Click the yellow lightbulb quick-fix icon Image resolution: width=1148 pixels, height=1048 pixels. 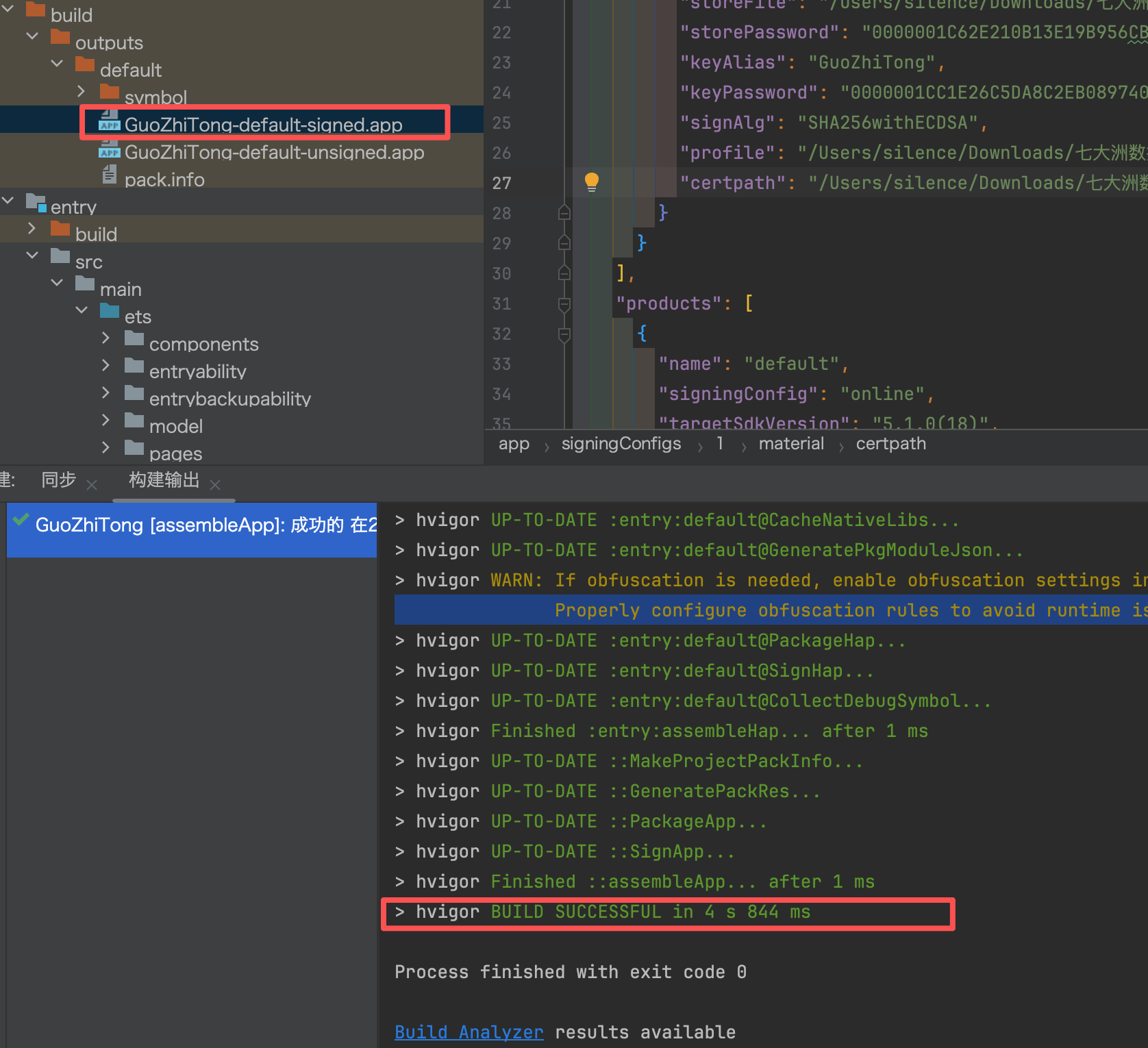click(592, 182)
